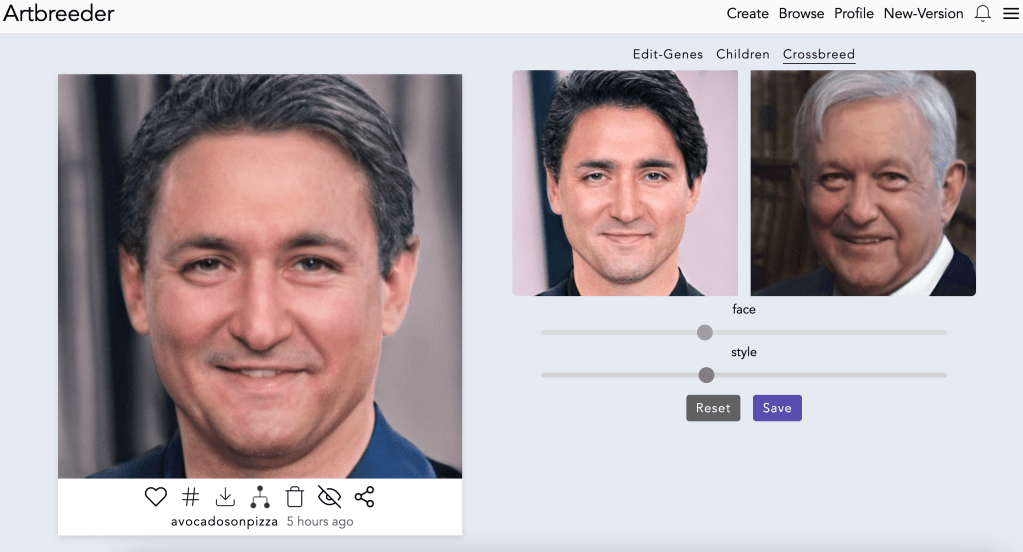
Task: Switch to the Children tab
Action: pyautogui.click(x=743, y=54)
